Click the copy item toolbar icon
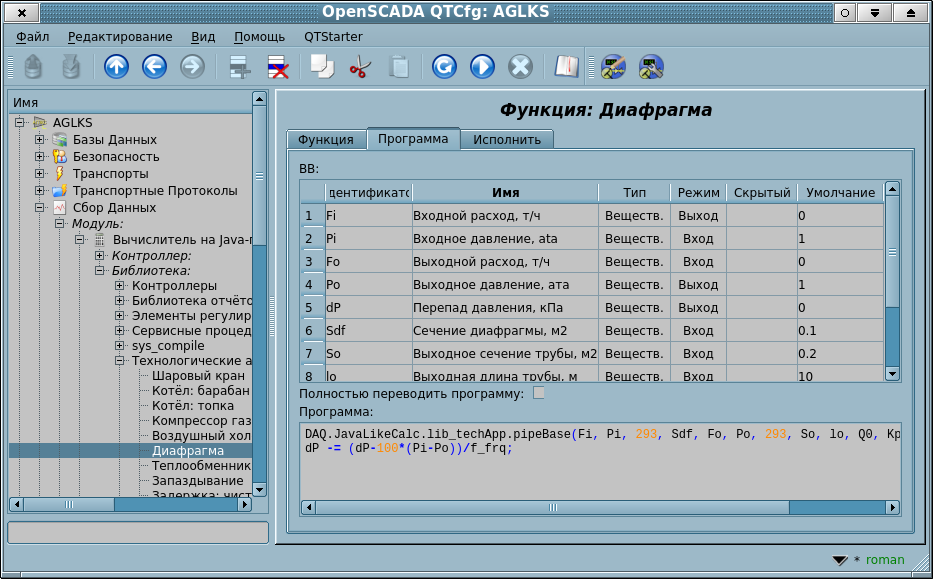The width and height of the screenshot is (933, 579). (x=322, y=67)
